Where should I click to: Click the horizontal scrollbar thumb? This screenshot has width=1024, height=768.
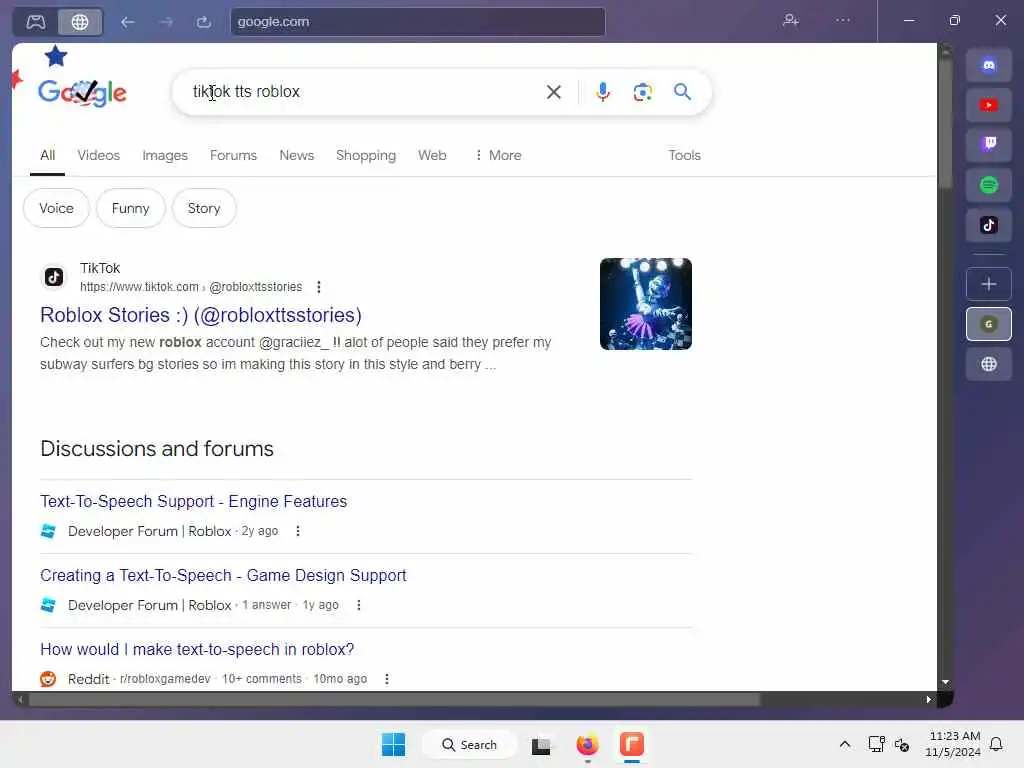[394, 699]
